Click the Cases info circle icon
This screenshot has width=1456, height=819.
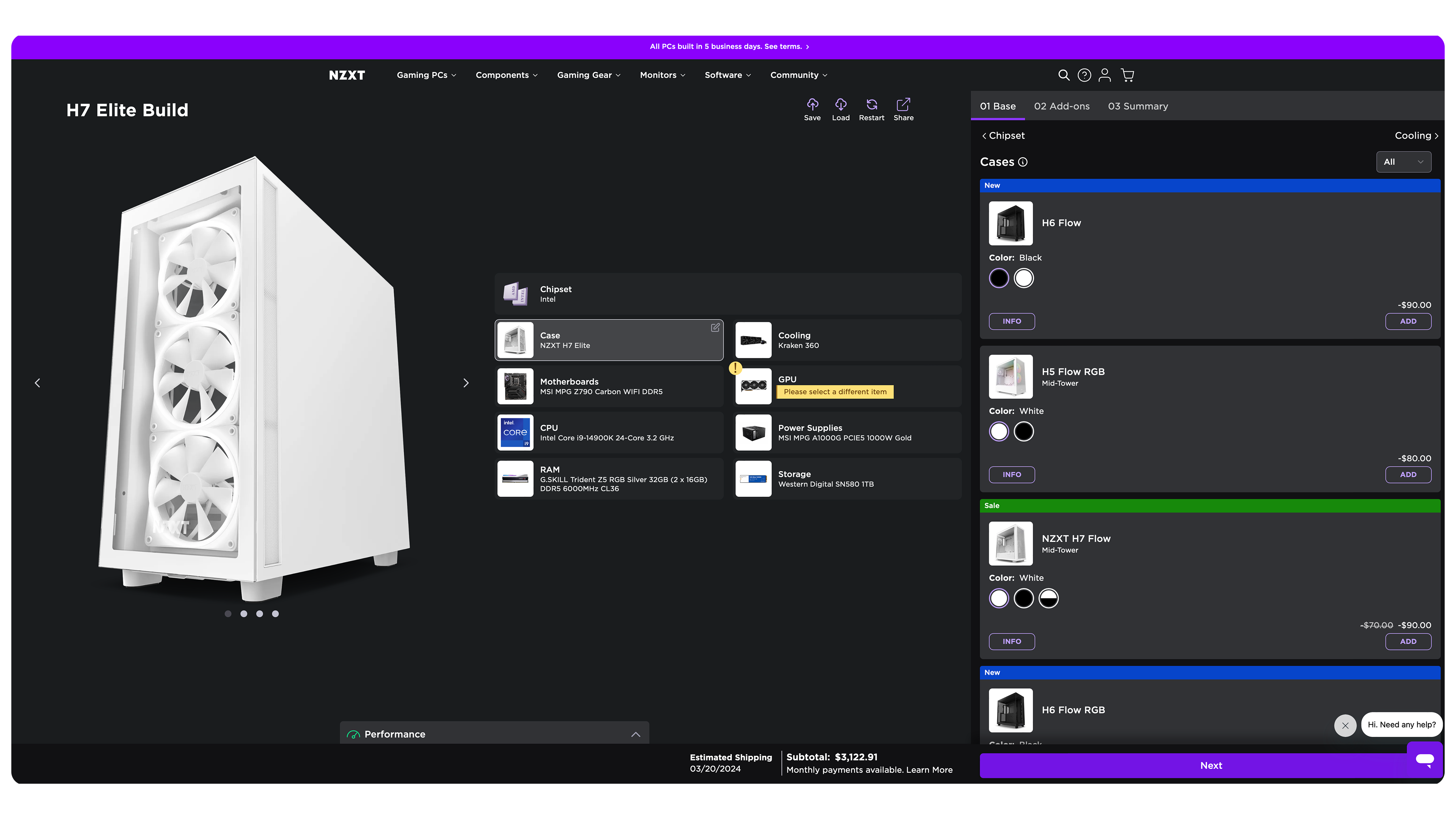click(x=1023, y=162)
